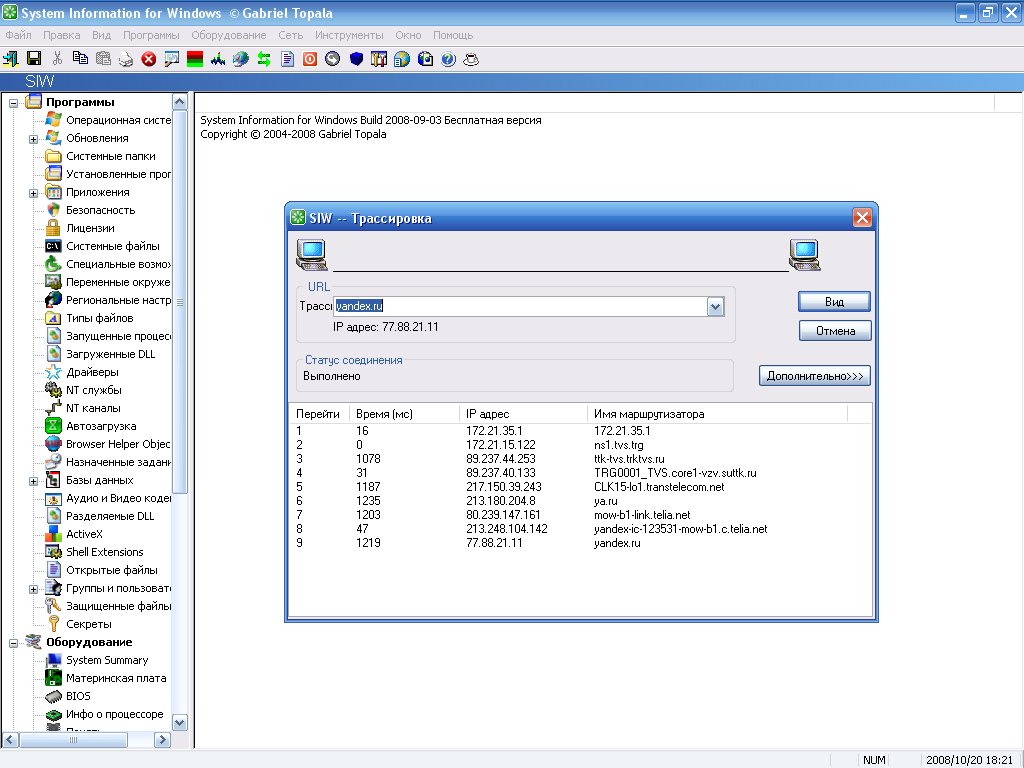Expand the Базы данных tree node
This screenshot has width=1024, height=768.
(x=33, y=480)
